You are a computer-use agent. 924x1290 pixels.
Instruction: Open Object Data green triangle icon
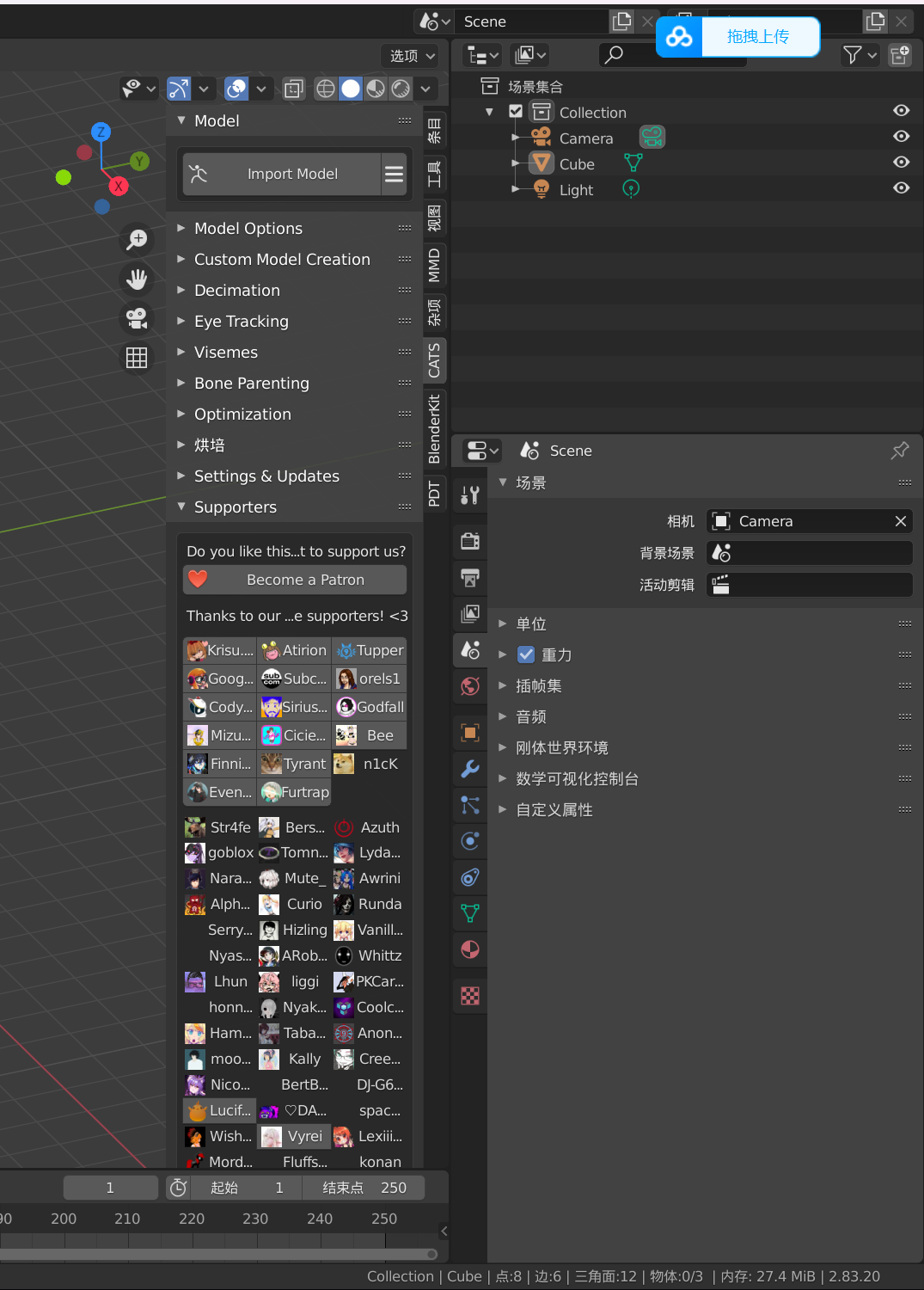click(x=470, y=913)
